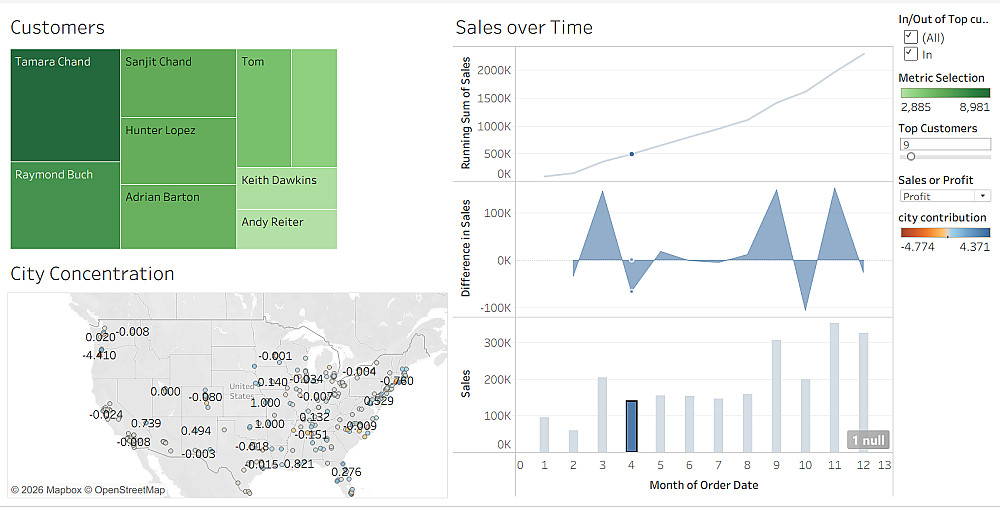Click the Top Customers slider handle
Screen dimensions: 1000x507
click(911, 156)
